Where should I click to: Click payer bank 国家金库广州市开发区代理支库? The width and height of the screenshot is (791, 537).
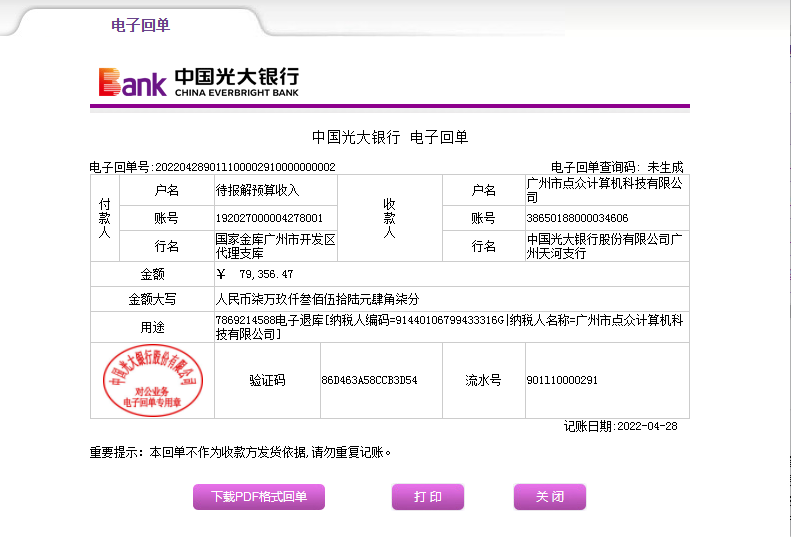(x=275, y=246)
